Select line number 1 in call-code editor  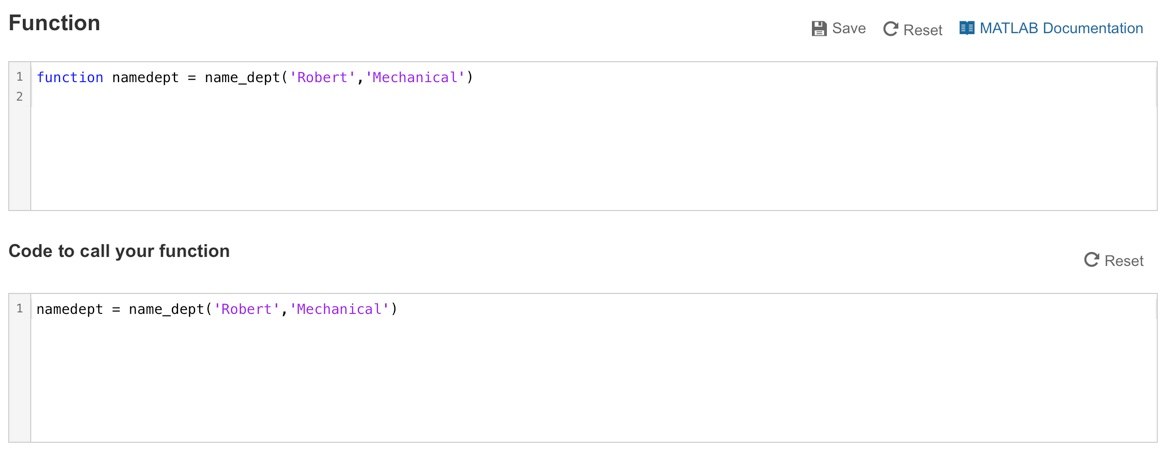19,309
